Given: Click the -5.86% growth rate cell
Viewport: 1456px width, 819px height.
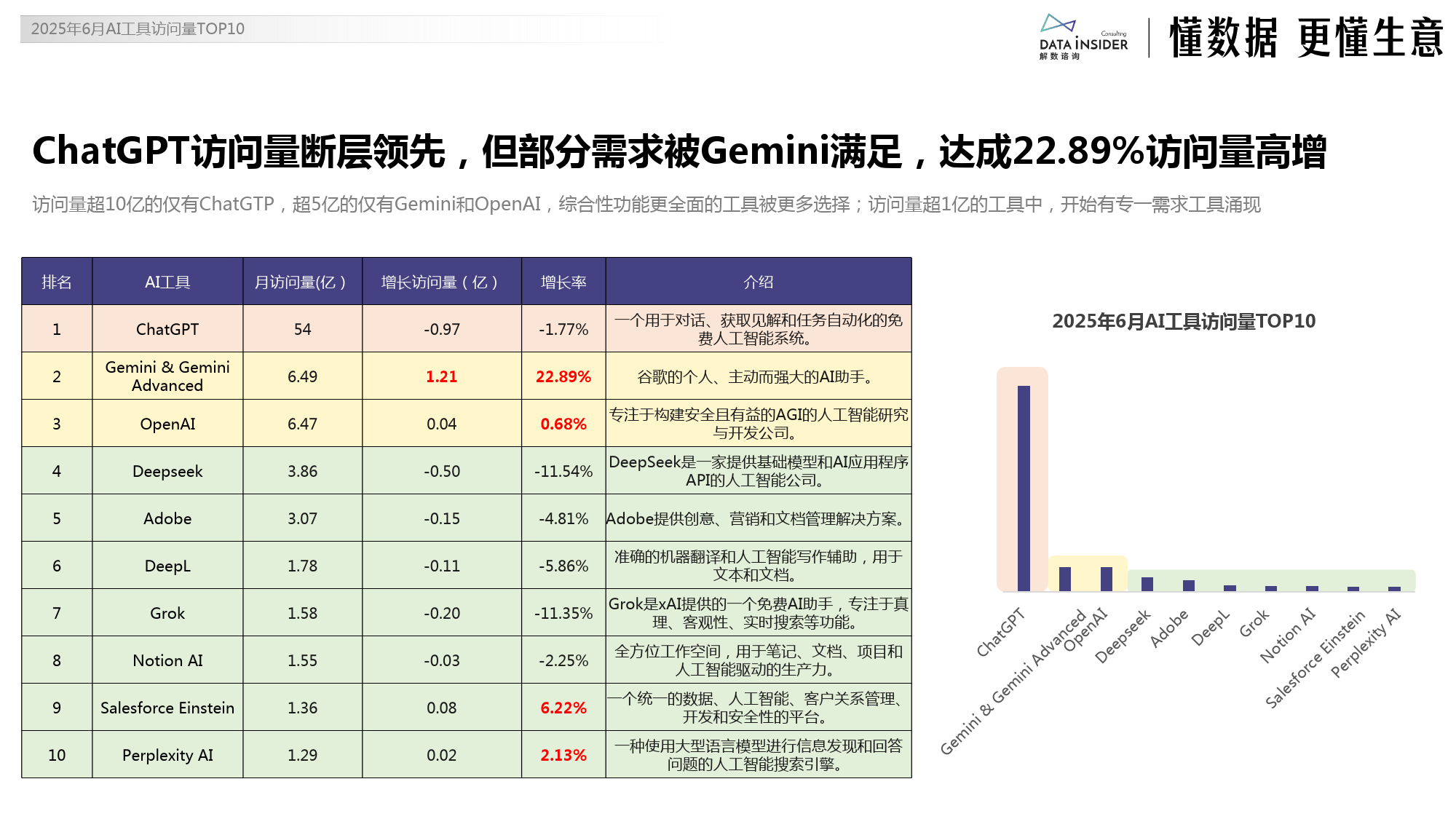Looking at the screenshot, I should pos(563,566).
